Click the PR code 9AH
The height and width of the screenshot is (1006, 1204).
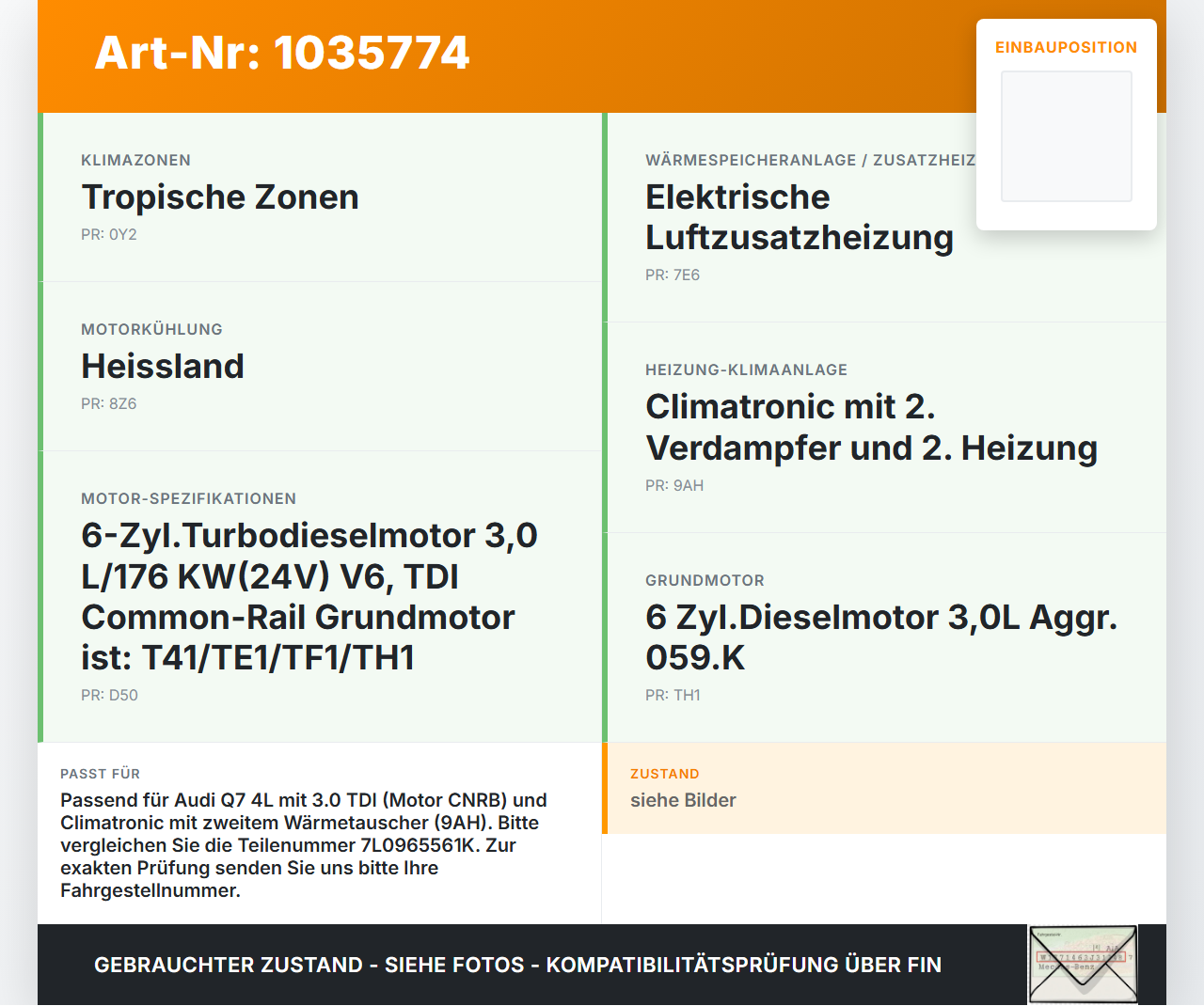point(674,486)
